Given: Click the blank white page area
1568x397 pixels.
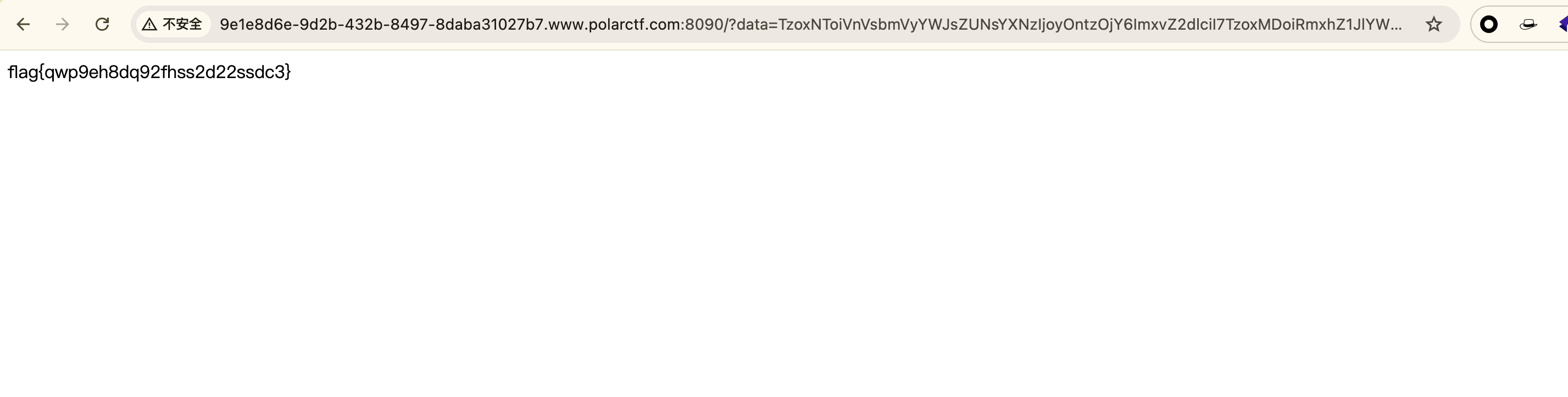Looking at the screenshot, I should [x=784, y=244].
